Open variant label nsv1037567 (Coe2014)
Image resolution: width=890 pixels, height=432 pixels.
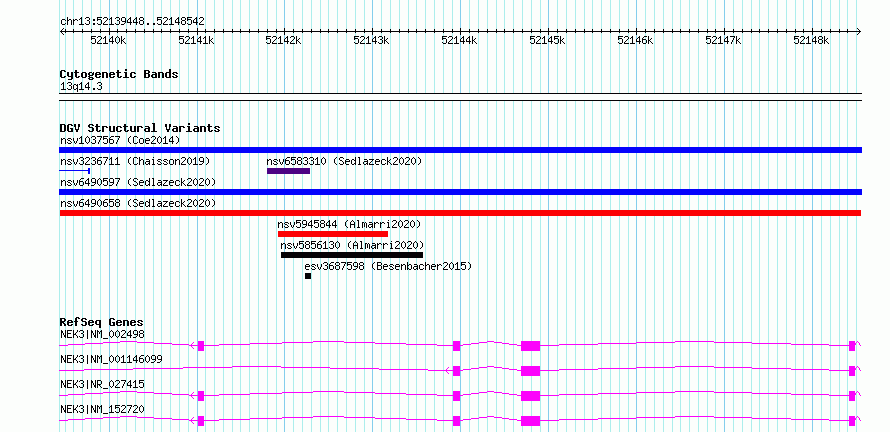[x=120, y=140]
